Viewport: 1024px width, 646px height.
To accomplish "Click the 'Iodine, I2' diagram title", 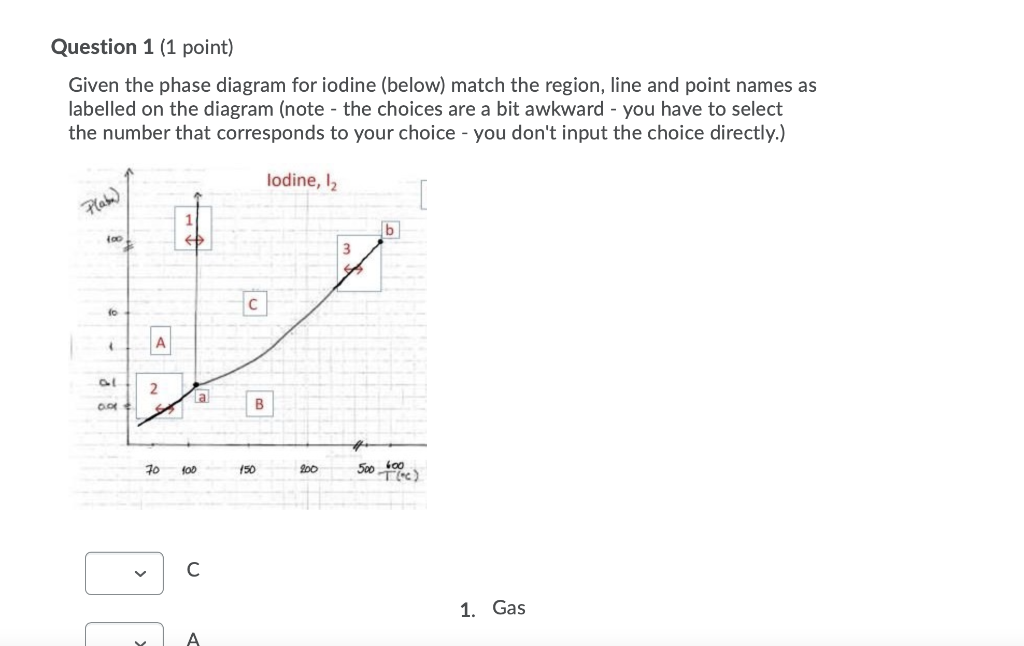I will [x=301, y=180].
